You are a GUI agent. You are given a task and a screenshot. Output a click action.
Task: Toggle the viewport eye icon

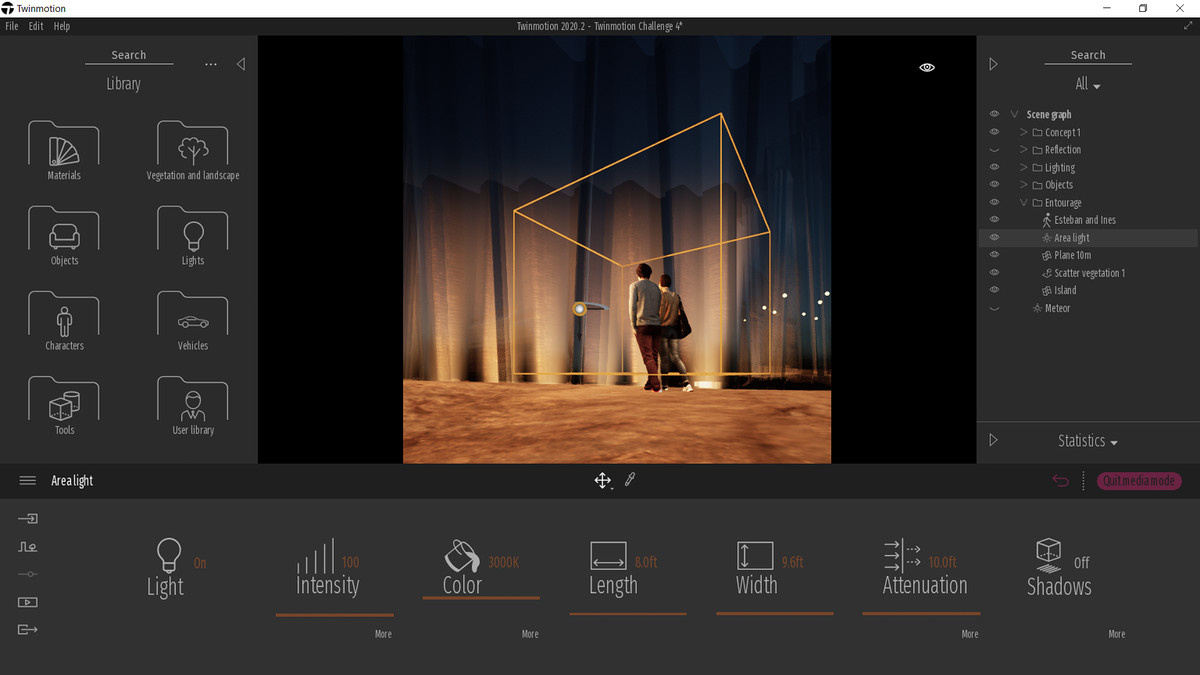coord(927,67)
